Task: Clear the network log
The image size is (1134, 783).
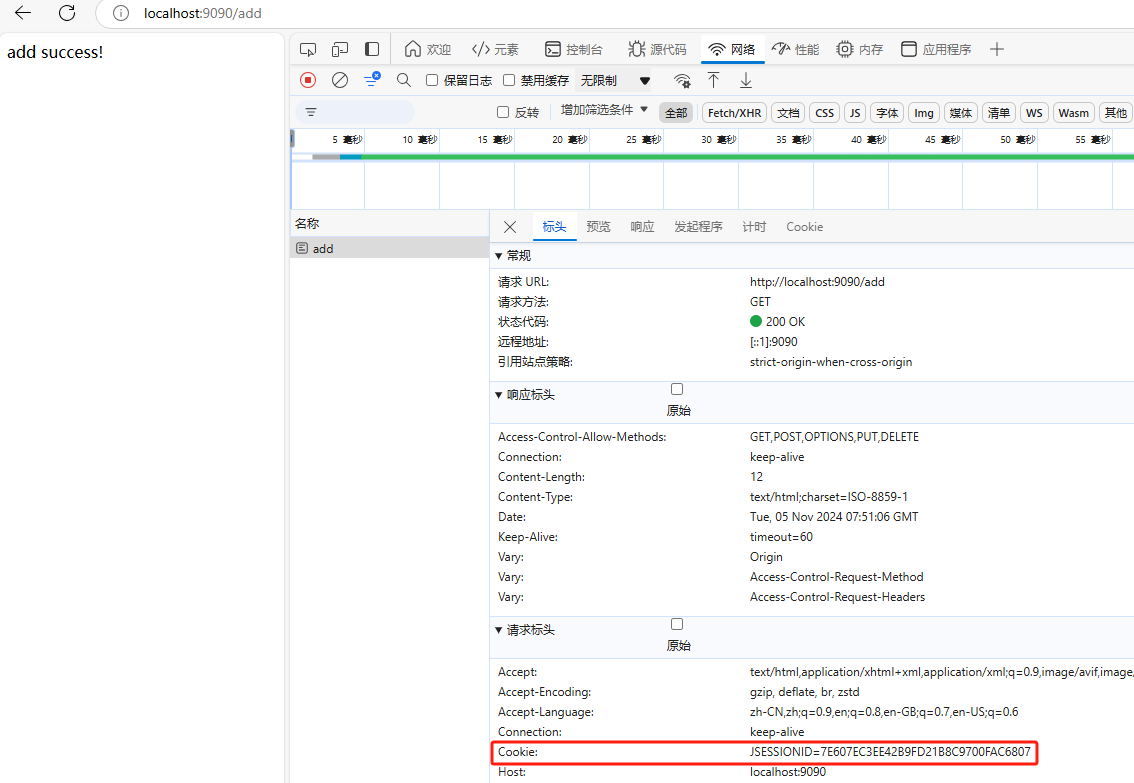Action: (340, 80)
